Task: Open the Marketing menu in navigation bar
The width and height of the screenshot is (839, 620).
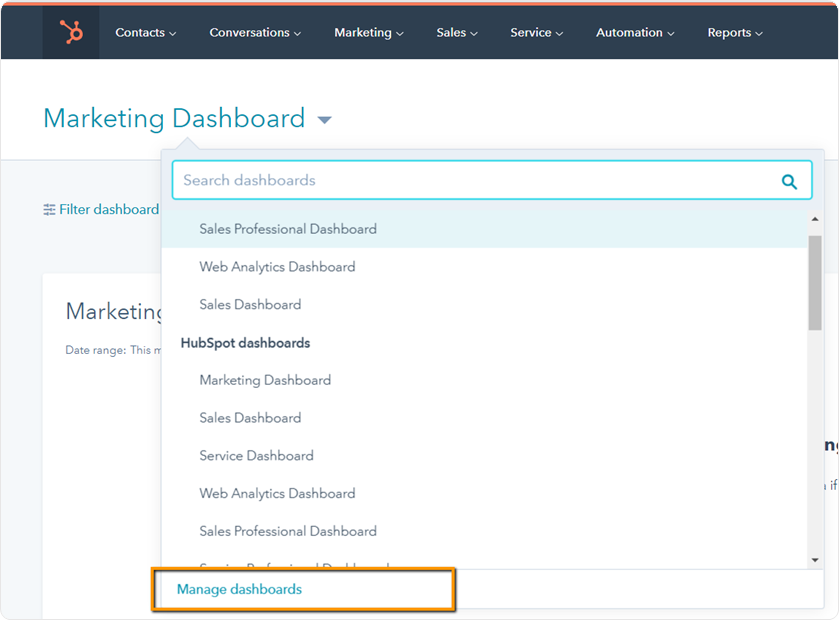Action: 368,33
